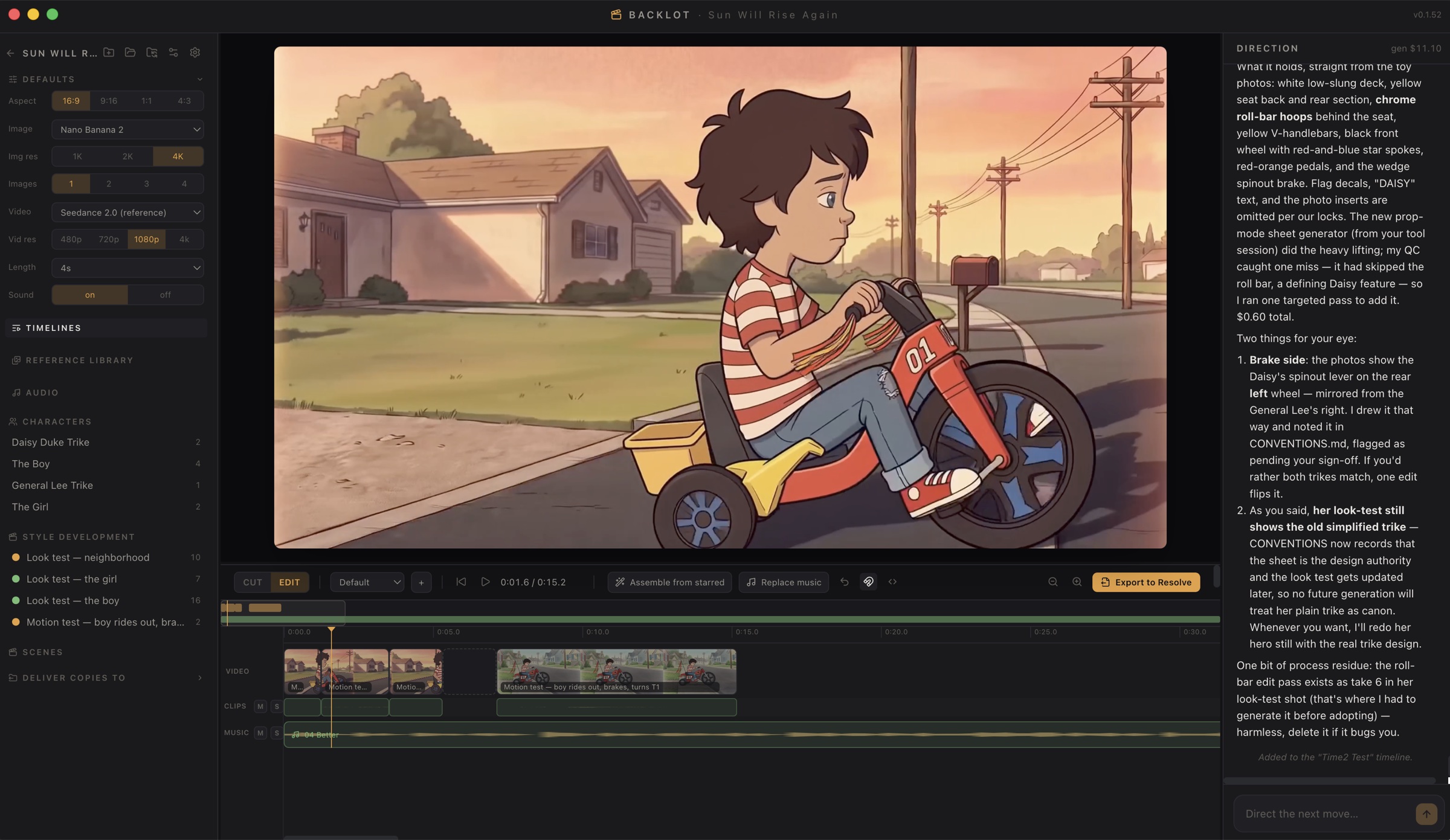Select Daisy Duke Trike character
This screenshot has width=1450, height=840.
(105, 442)
